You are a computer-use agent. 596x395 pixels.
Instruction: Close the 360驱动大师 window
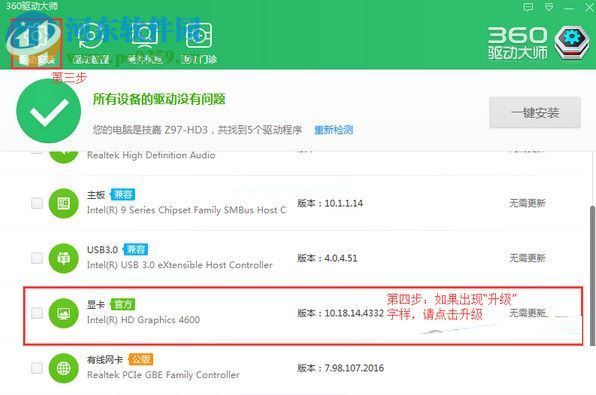pos(589,7)
